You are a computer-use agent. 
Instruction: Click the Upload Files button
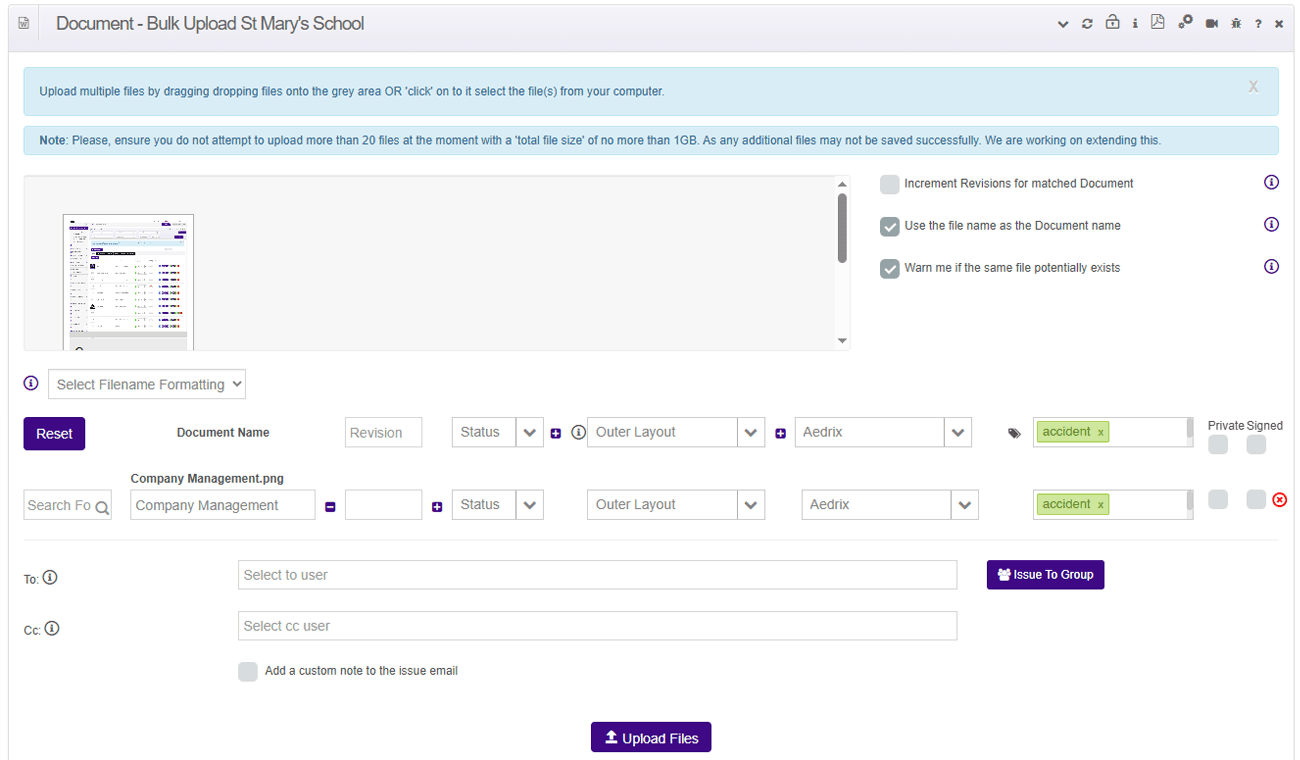pos(651,738)
